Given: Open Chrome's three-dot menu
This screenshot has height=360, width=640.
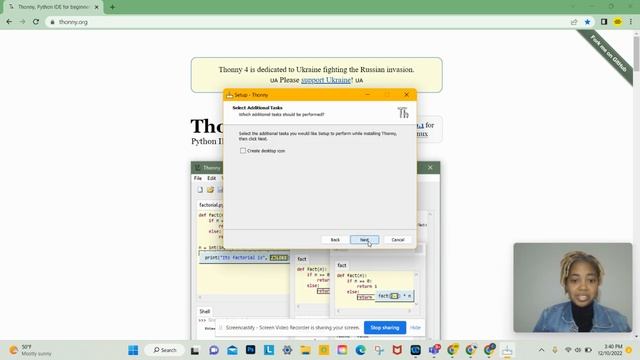Looking at the screenshot, I should [x=631, y=22].
